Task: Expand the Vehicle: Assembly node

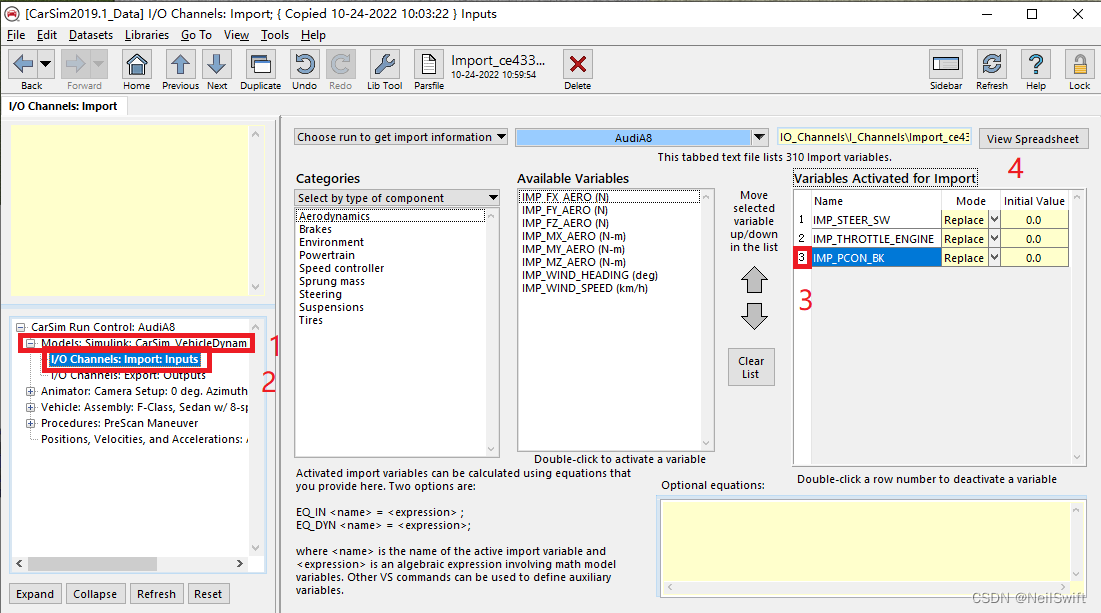Action: tap(30, 407)
